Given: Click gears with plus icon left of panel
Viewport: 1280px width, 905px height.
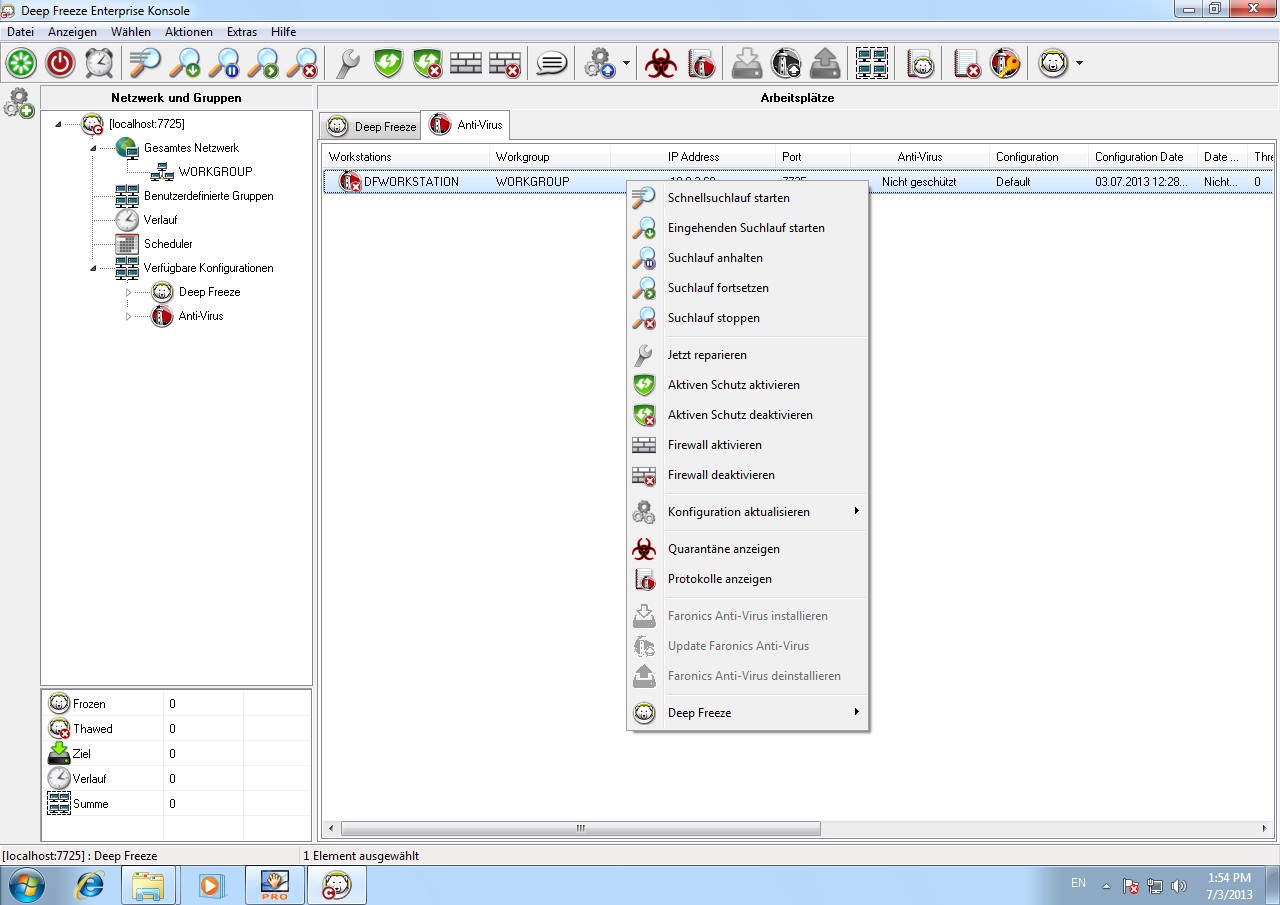Looking at the screenshot, I should tap(19, 102).
